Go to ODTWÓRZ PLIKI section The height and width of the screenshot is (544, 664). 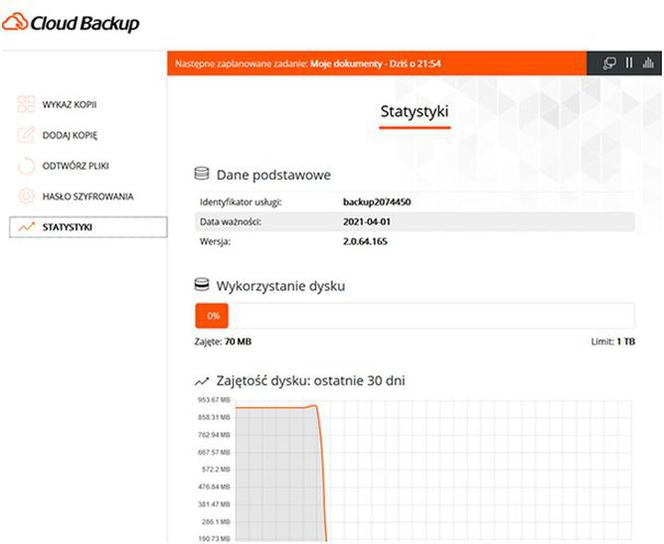pyautogui.click(x=75, y=166)
